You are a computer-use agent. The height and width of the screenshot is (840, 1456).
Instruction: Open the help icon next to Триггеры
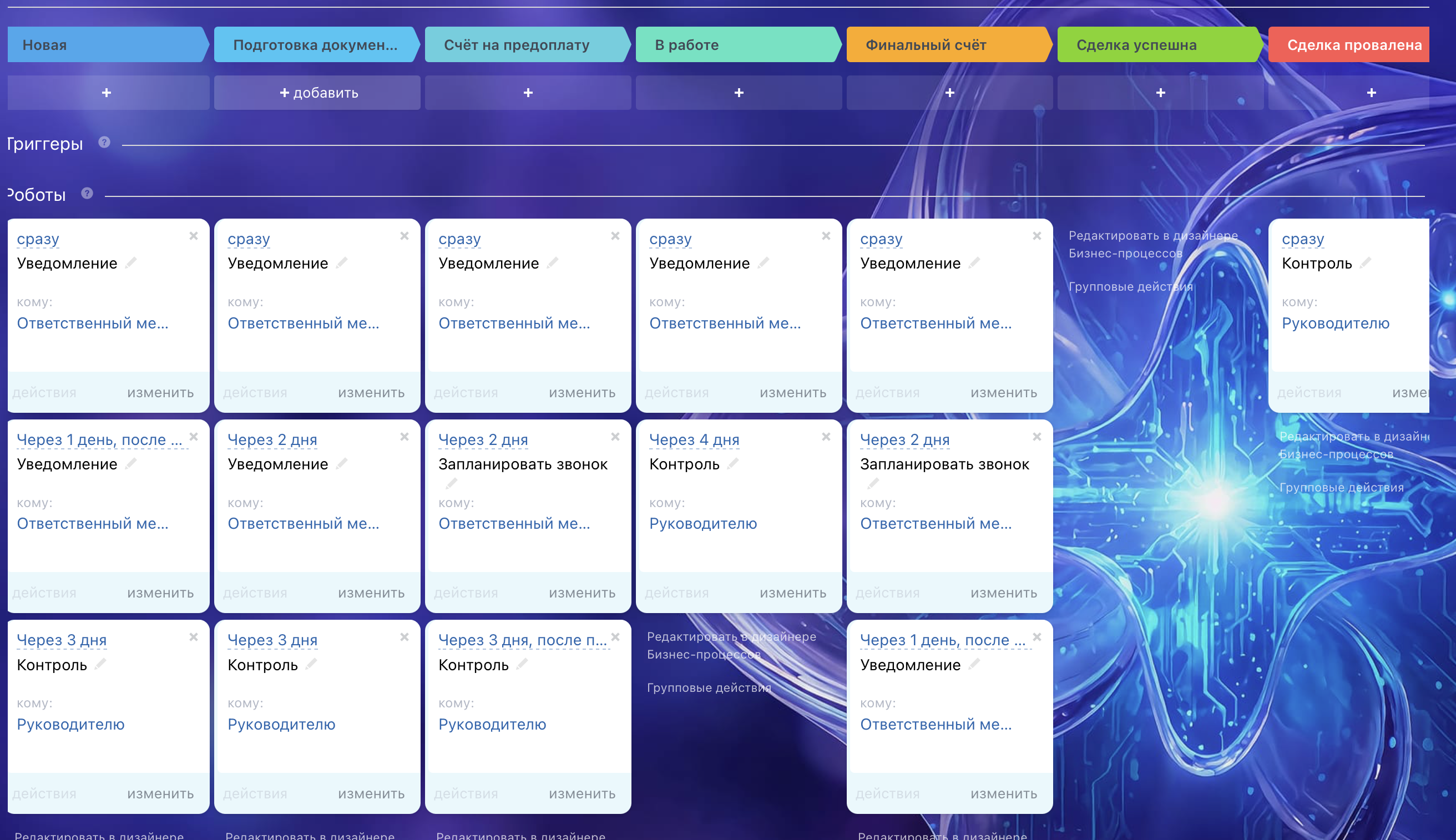tap(104, 142)
